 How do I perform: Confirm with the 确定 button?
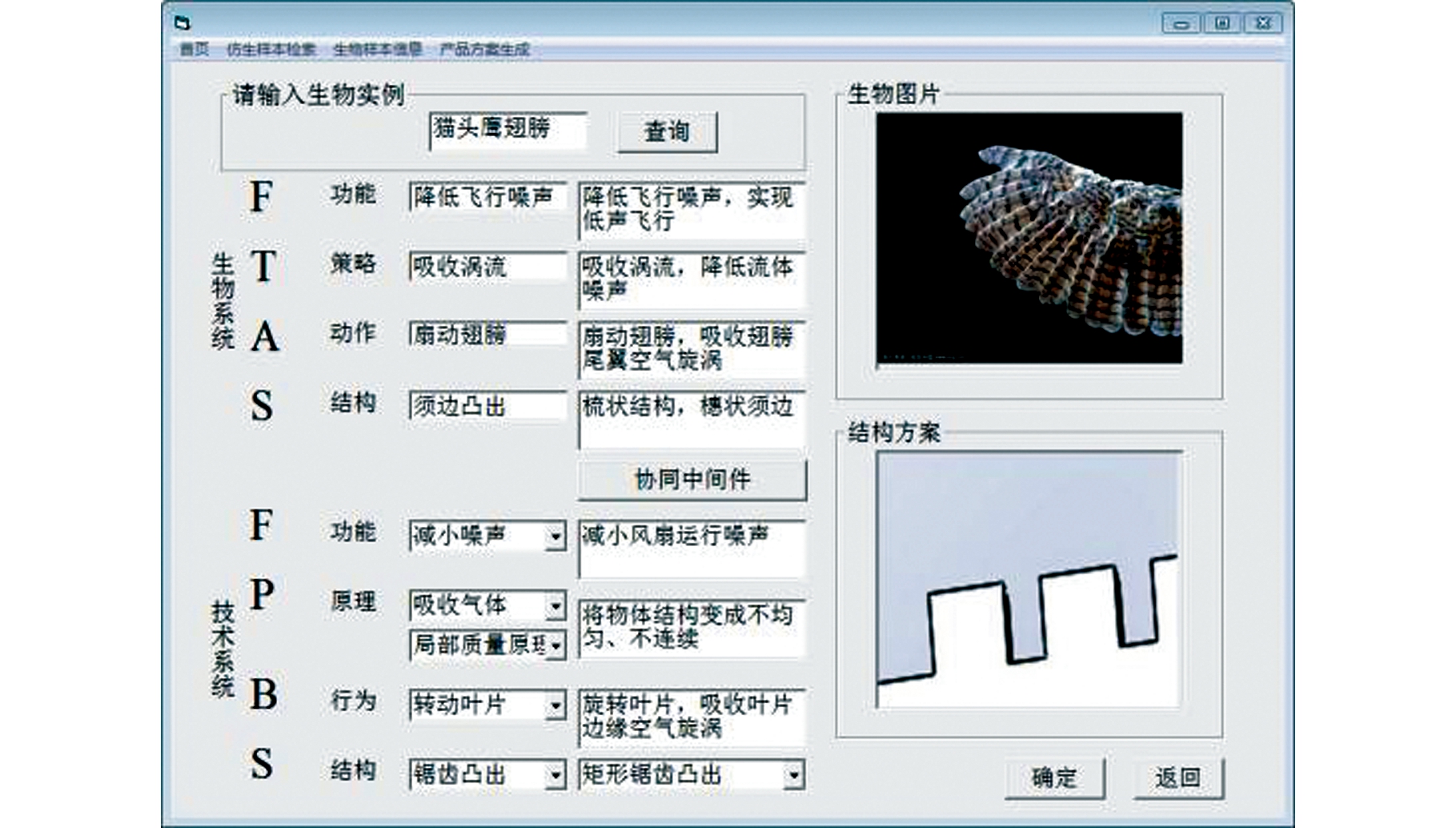(1055, 778)
